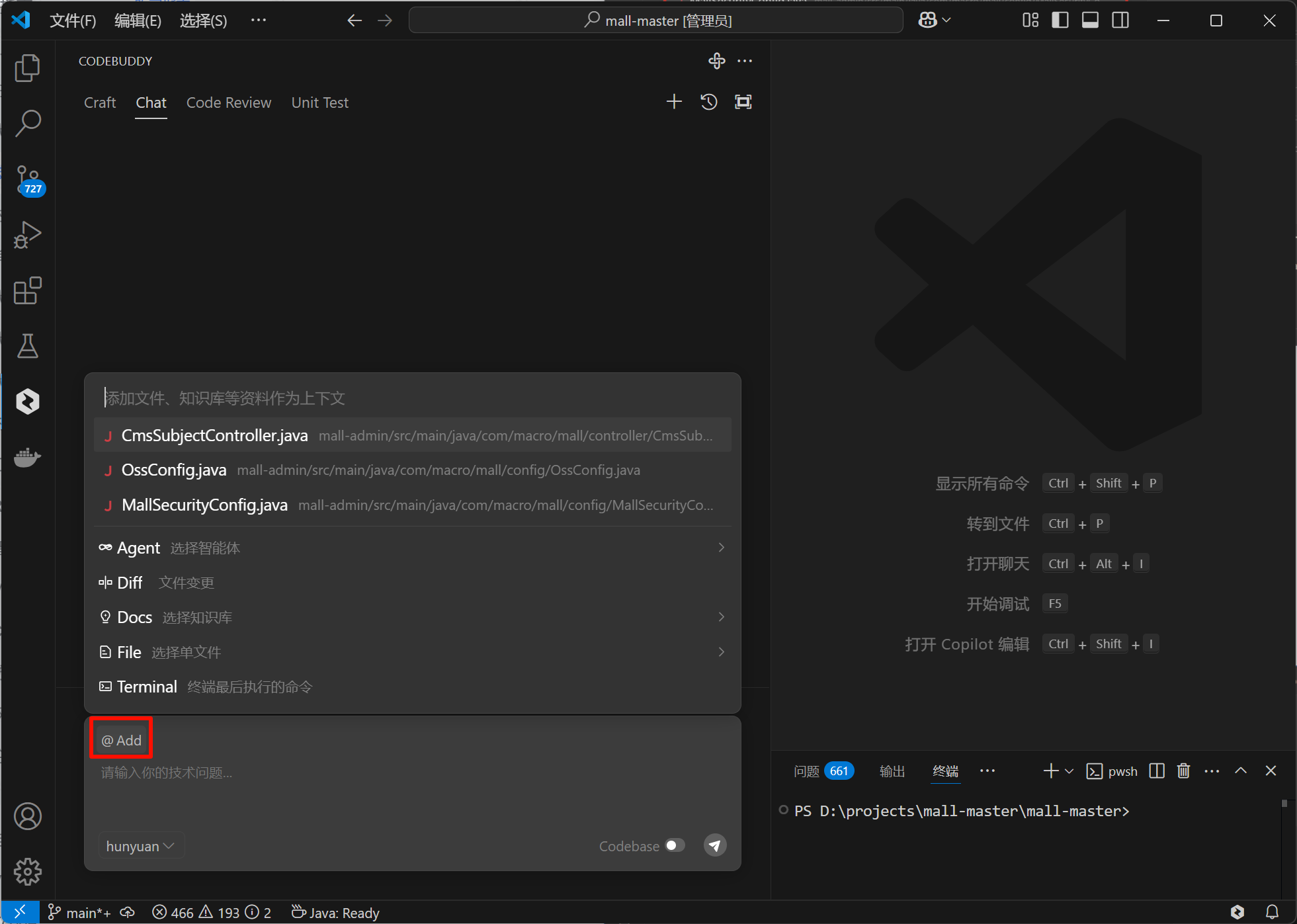Image resolution: width=1297 pixels, height=924 pixels.
Task: Open the Run and Debug view
Action: [x=27, y=235]
